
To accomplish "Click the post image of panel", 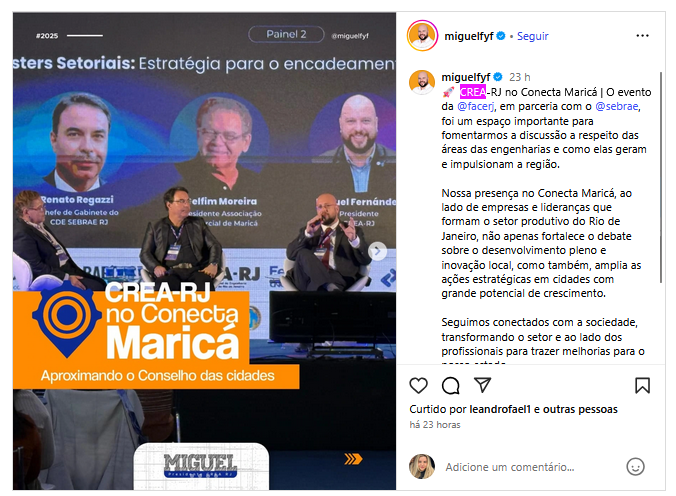I will tap(204, 251).
